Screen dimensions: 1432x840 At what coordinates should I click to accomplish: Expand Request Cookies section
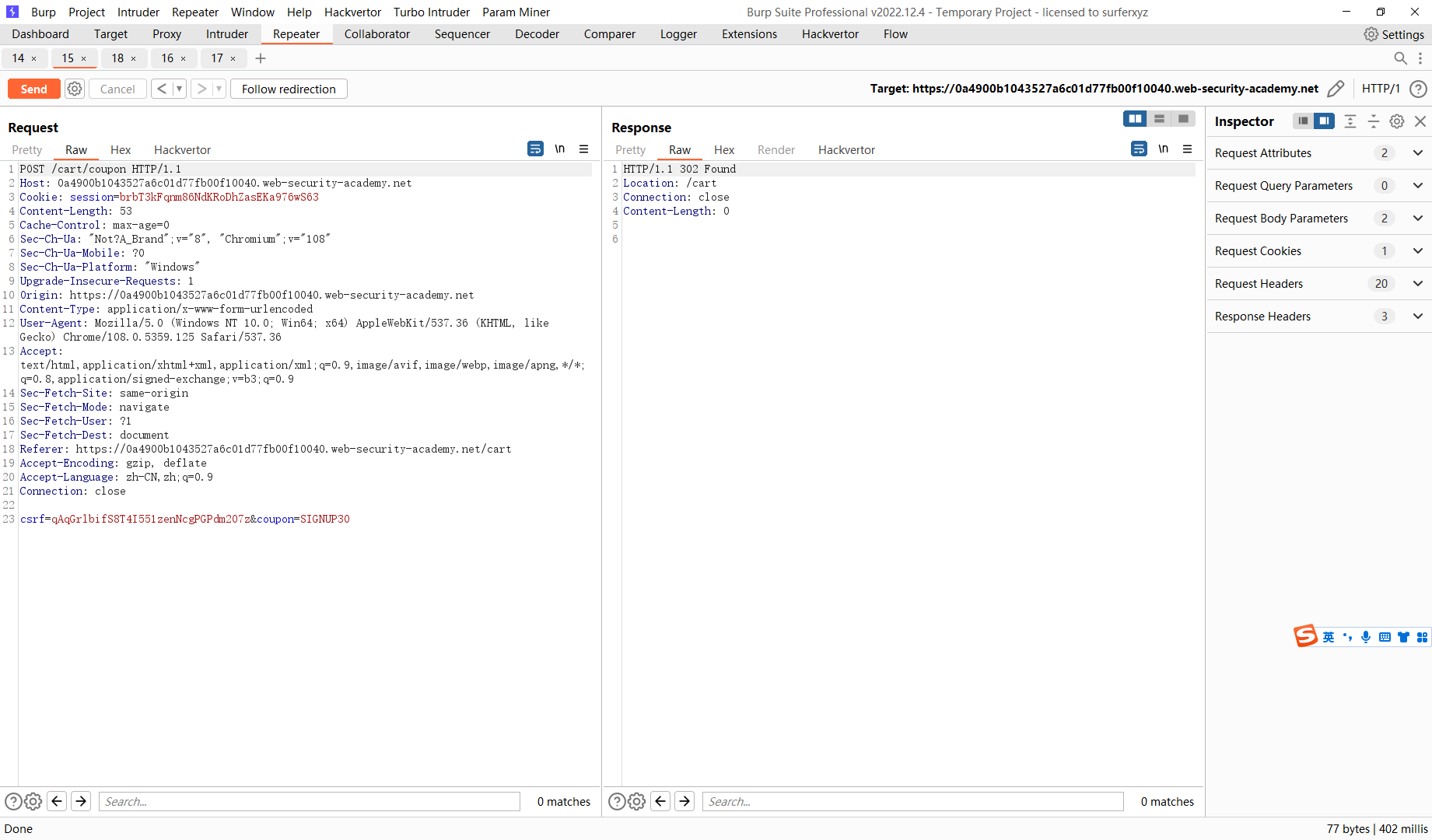[x=1319, y=251]
